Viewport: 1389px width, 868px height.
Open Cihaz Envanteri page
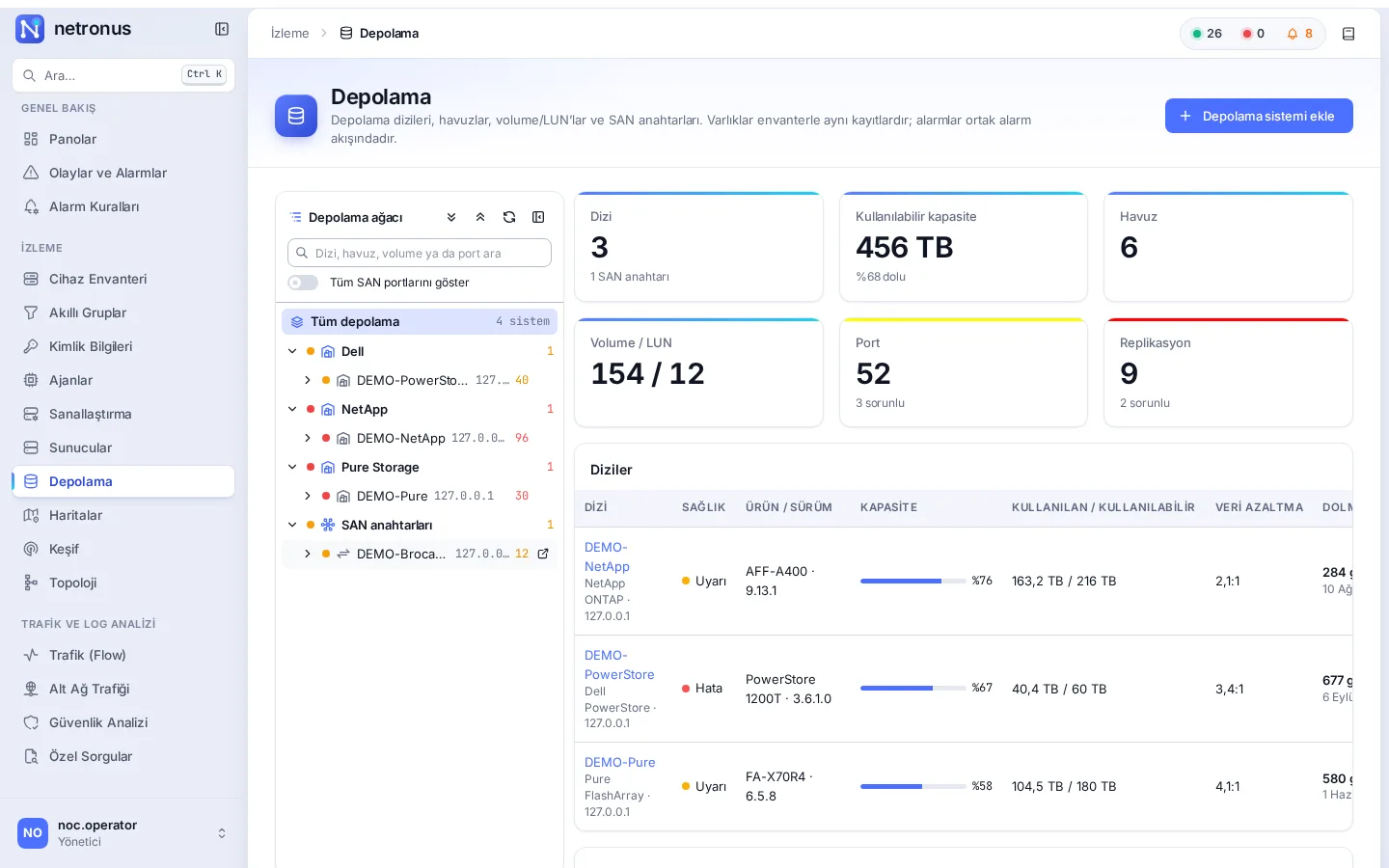pos(123,279)
